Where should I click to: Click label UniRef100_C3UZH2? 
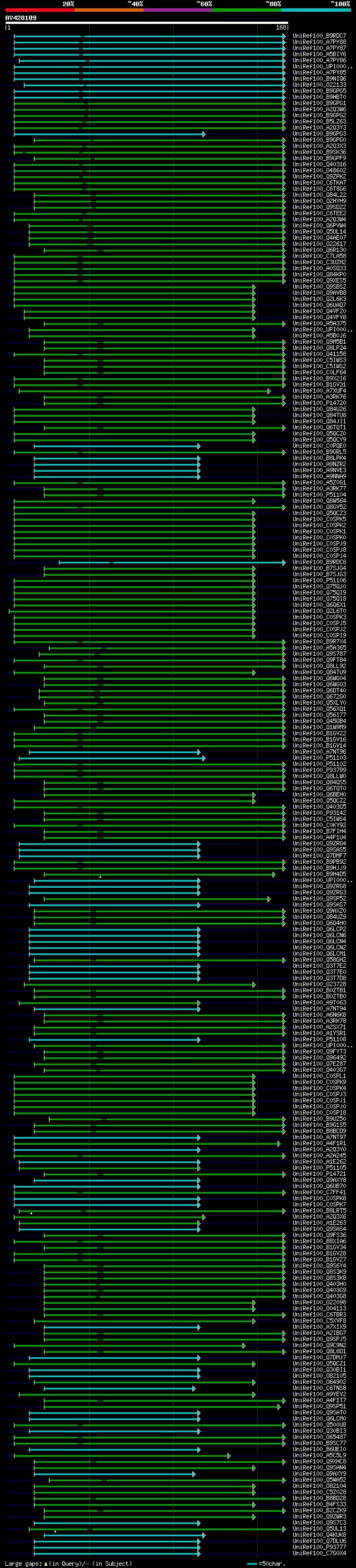click(x=319, y=263)
